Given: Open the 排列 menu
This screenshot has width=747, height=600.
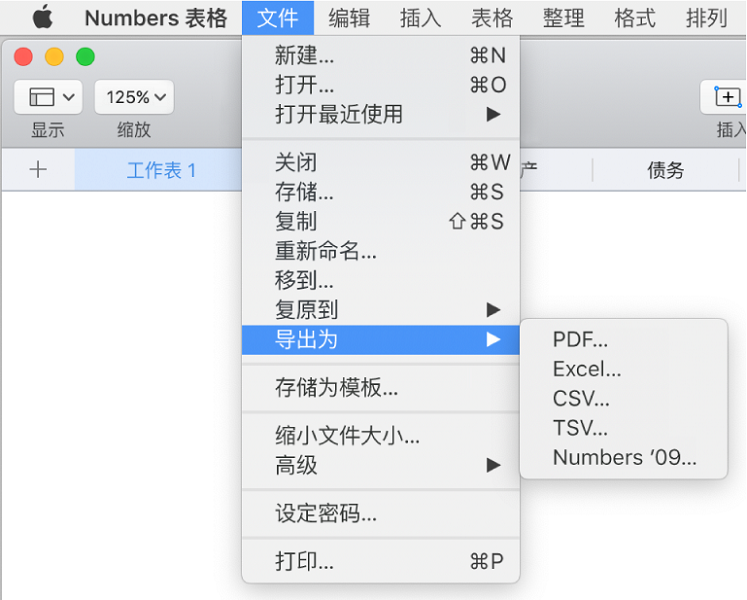Looking at the screenshot, I should [707, 18].
